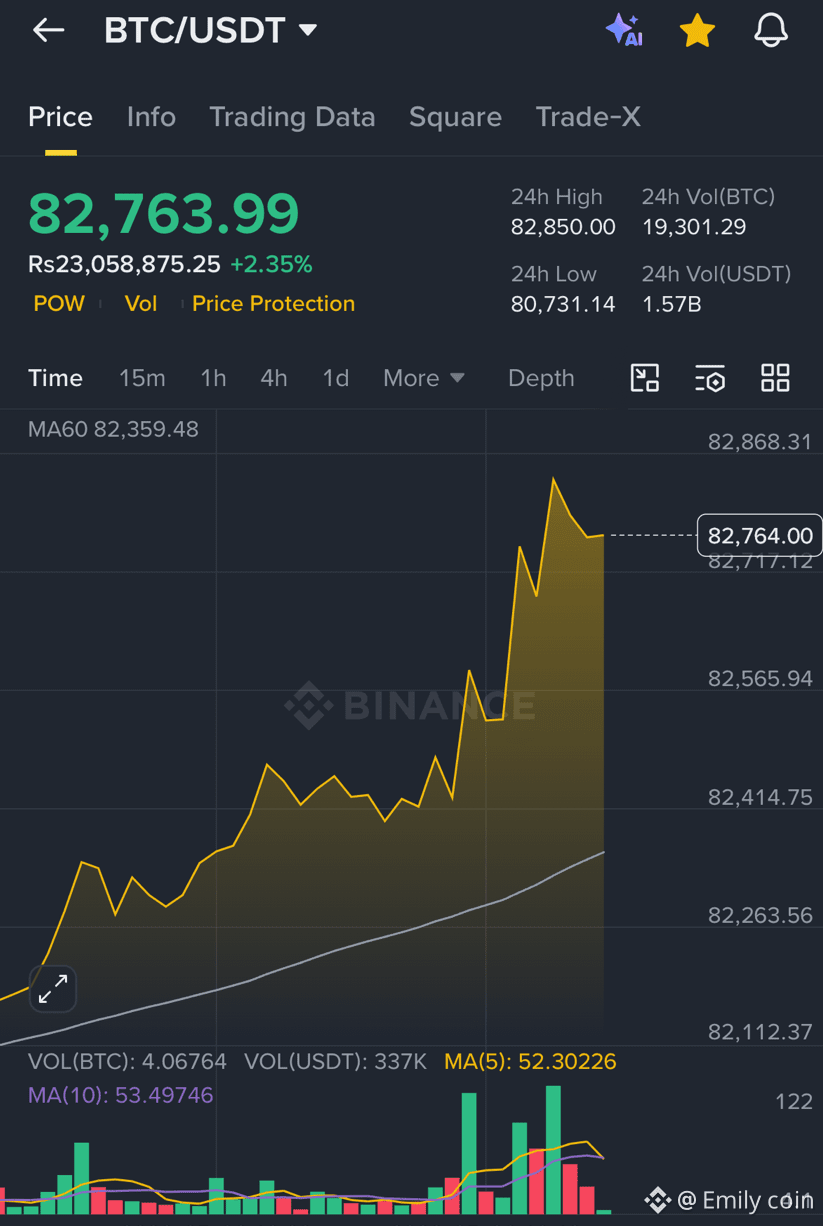Click the 24h High value 82,850.00

(x=563, y=227)
